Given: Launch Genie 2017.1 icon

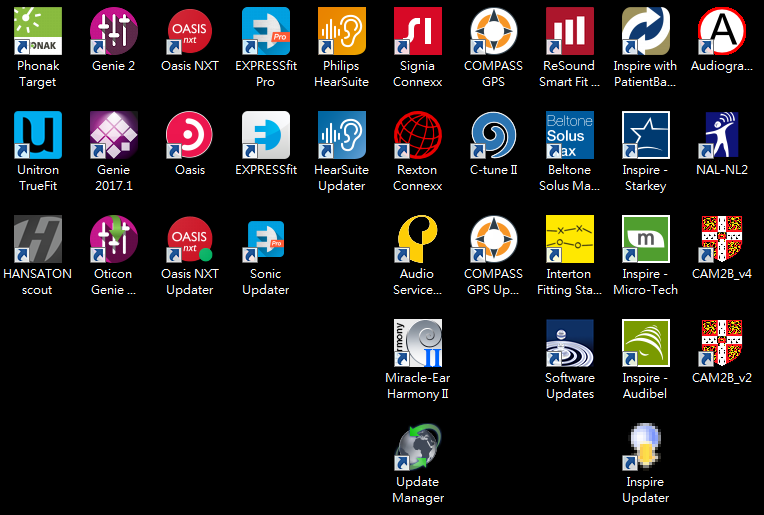Looking at the screenshot, I should click(114, 135).
